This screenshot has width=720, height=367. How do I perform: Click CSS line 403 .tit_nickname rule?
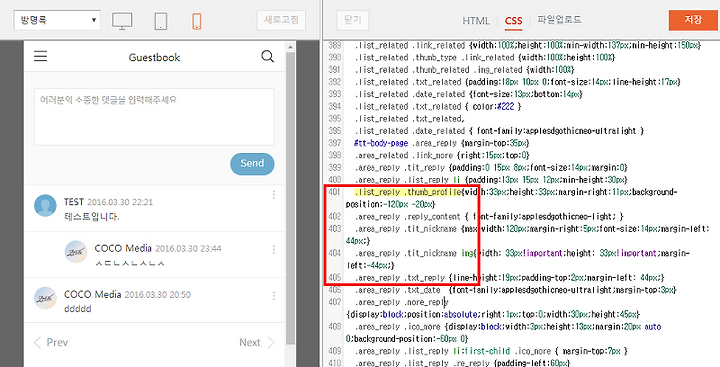click(528, 235)
